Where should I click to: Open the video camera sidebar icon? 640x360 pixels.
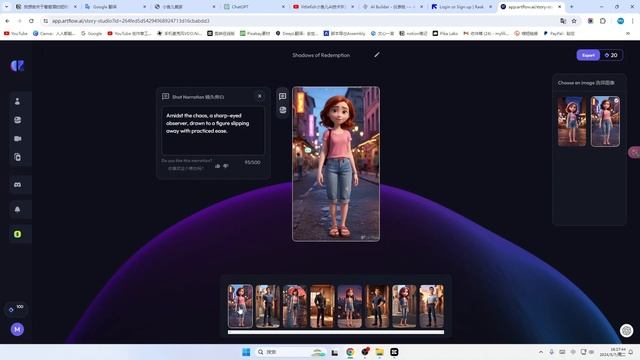point(17,139)
